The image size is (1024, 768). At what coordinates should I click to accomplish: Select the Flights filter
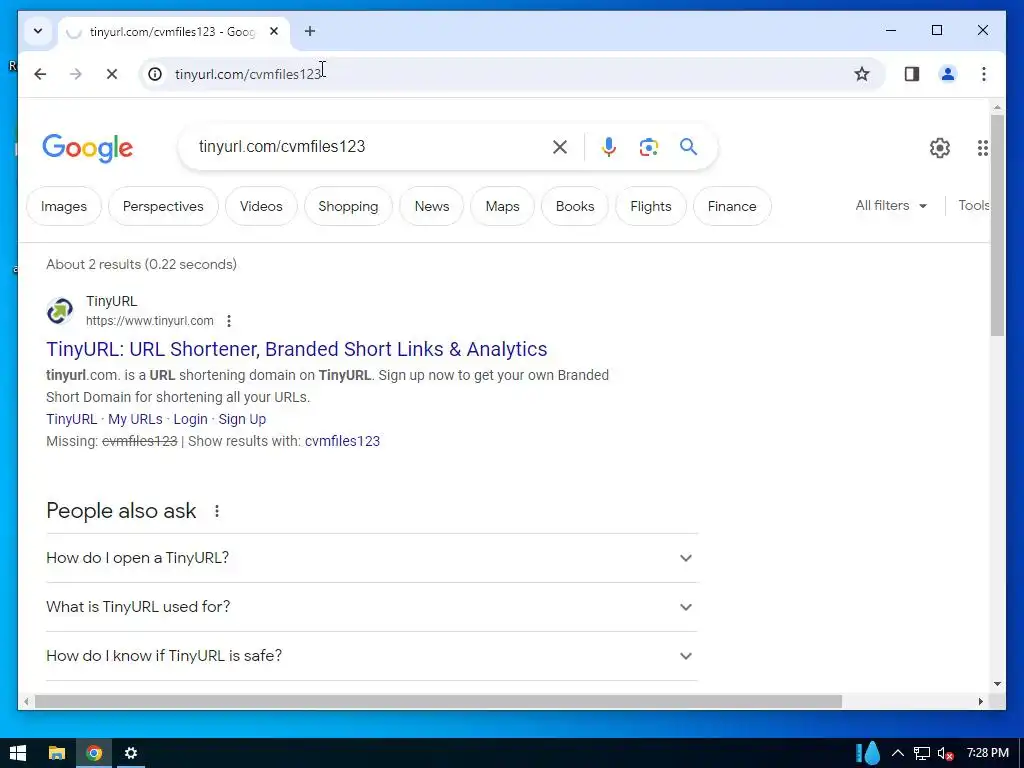(x=650, y=206)
